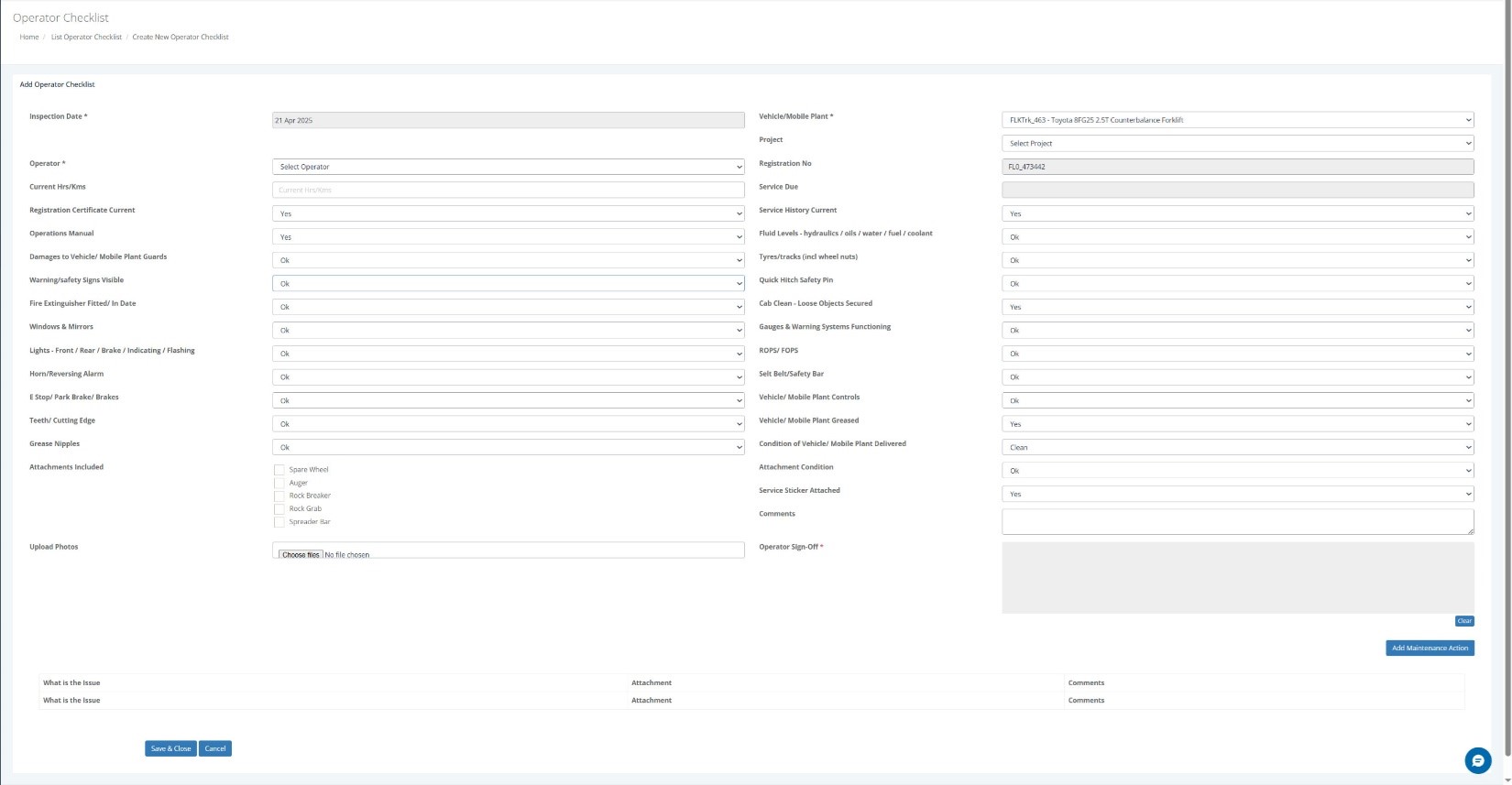Expand Registration Certificate Current dropdown
1512x785 pixels.
click(x=508, y=213)
